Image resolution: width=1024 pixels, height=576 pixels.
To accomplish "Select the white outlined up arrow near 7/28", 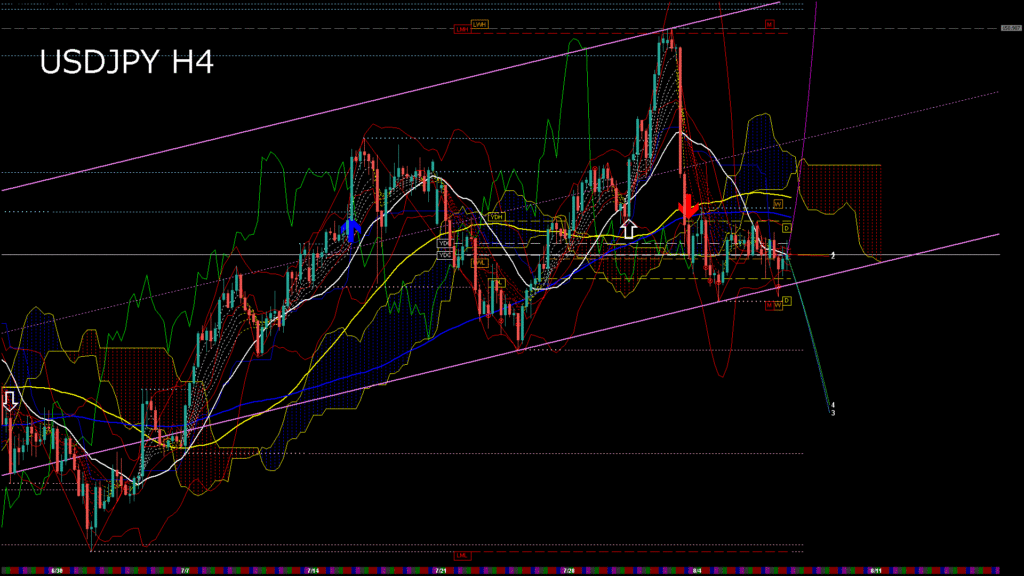I will [x=628, y=228].
